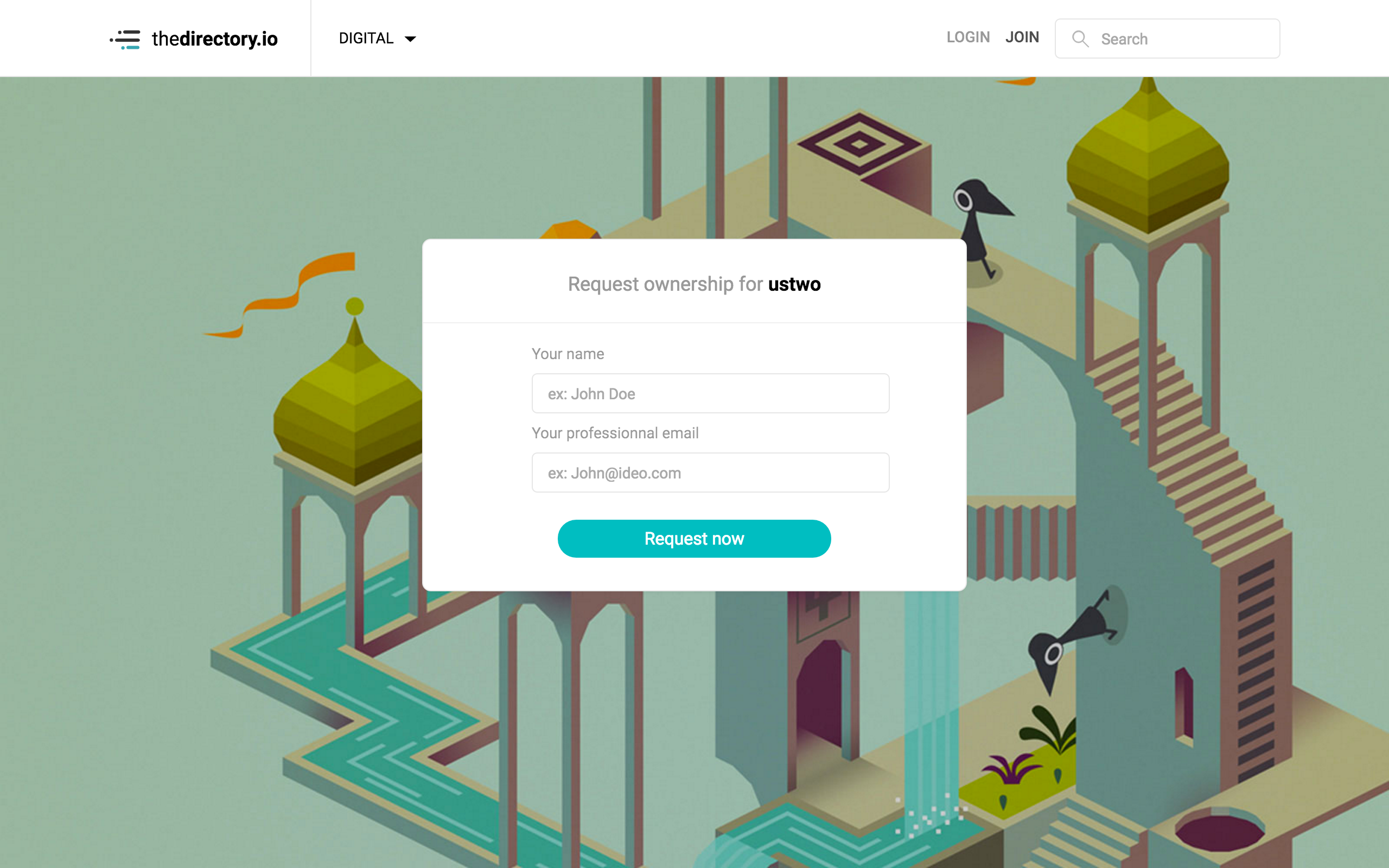Click the LOGIN link
Viewport: 1389px width, 868px height.
968,37
